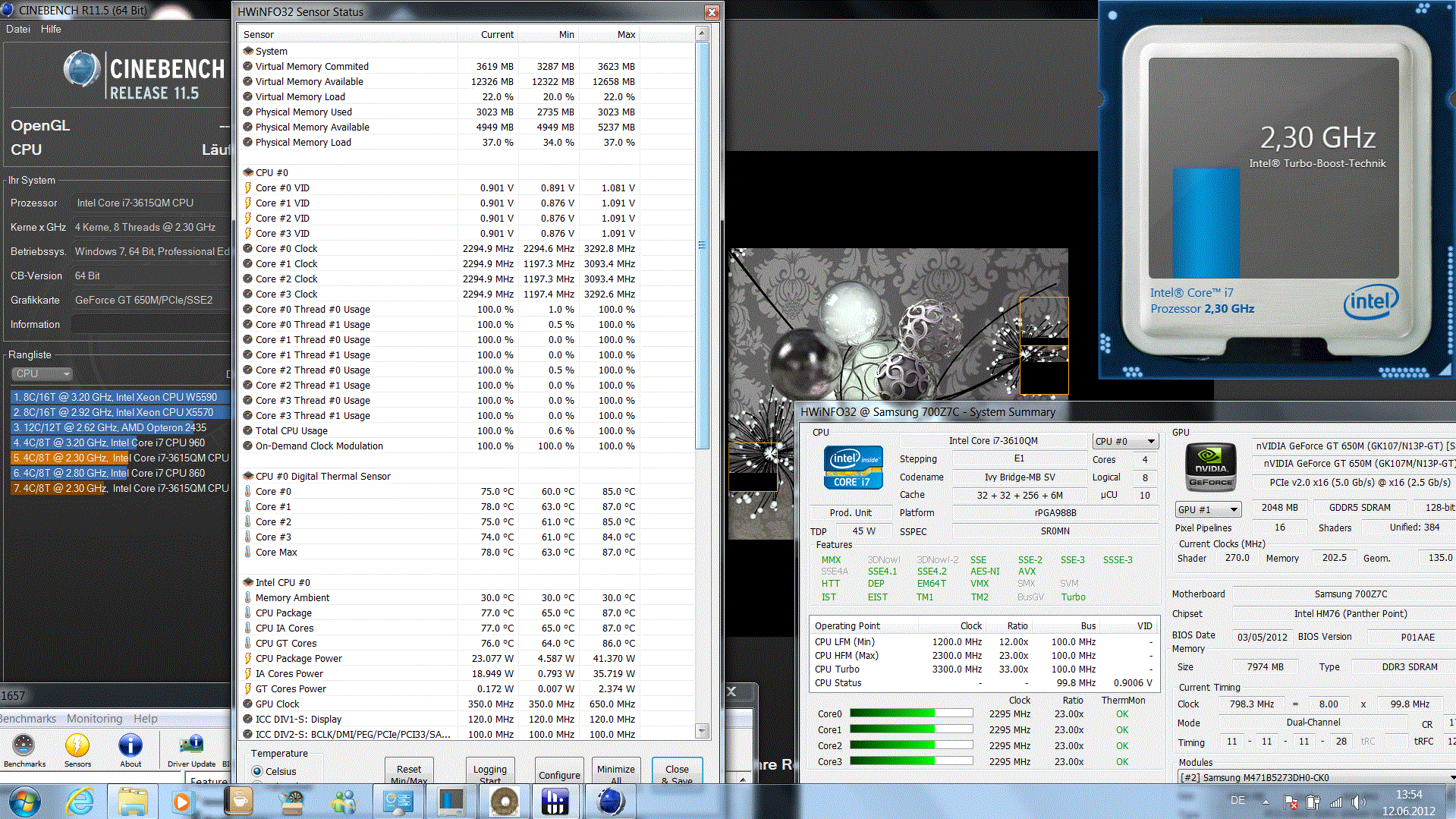Open the HWiNFO Monitoring menu
This screenshot has height=819, width=1456.
click(x=94, y=718)
